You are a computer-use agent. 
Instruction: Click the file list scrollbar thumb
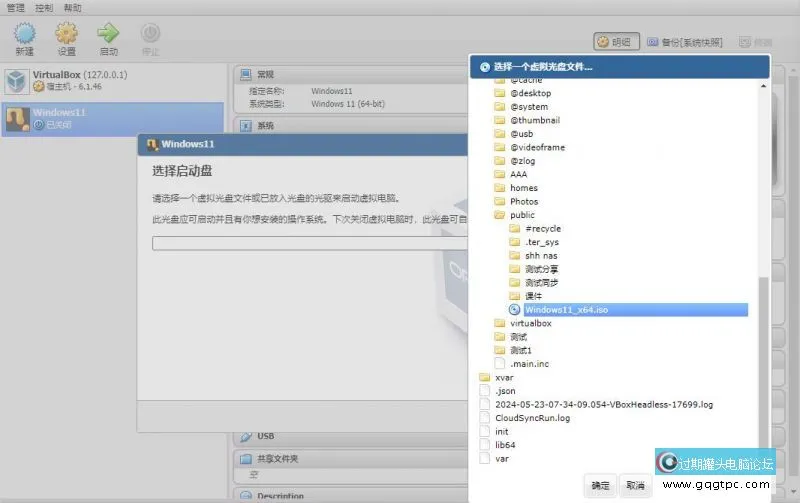pos(763,362)
